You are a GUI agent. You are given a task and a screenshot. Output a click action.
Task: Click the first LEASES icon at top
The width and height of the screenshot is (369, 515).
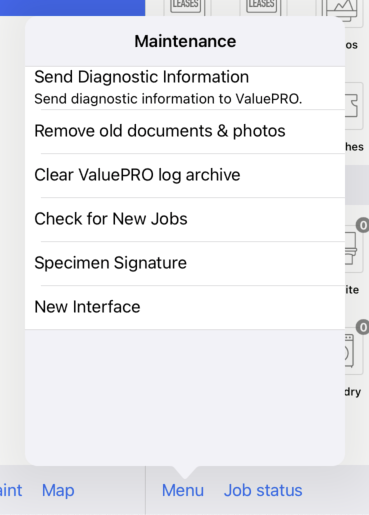click(x=185, y=7)
